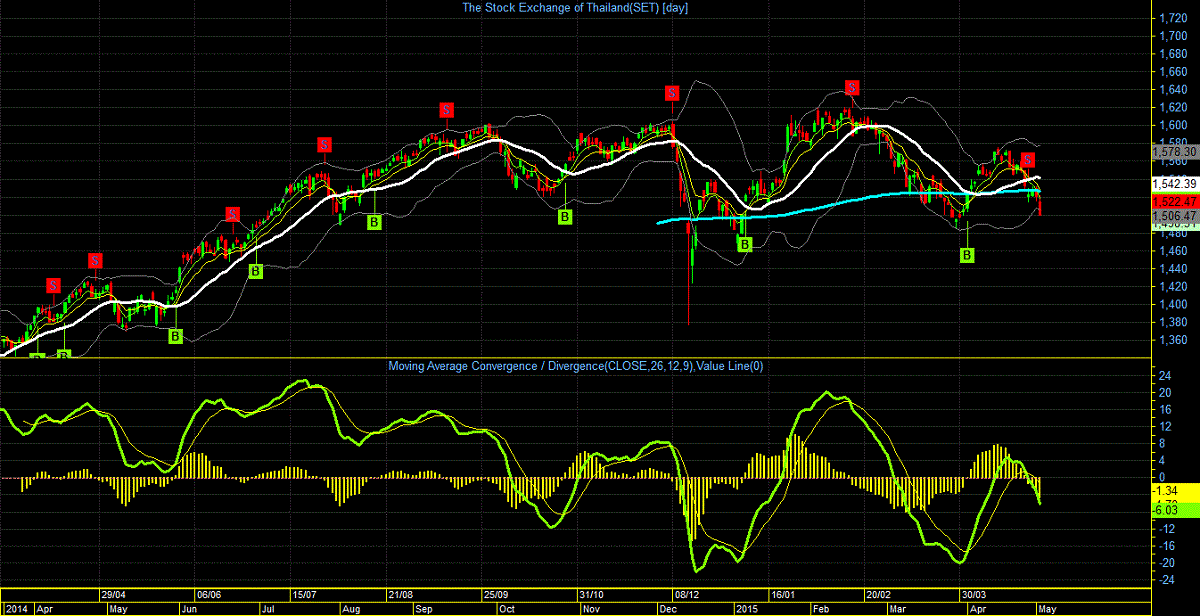Click the -24 label on the MACD axis
The image size is (1200, 616).
[1166, 580]
